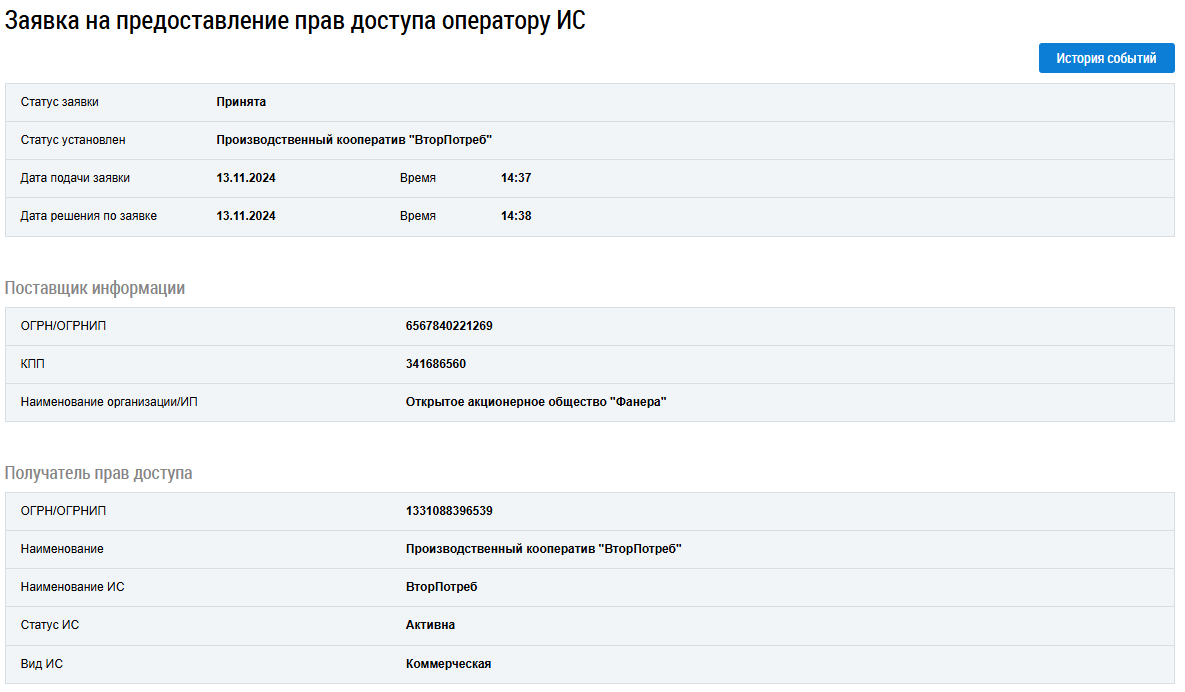The image size is (1185, 692).
Task: Select the supplier OGRN number 6567840221269
Action: click(x=449, y=326)
